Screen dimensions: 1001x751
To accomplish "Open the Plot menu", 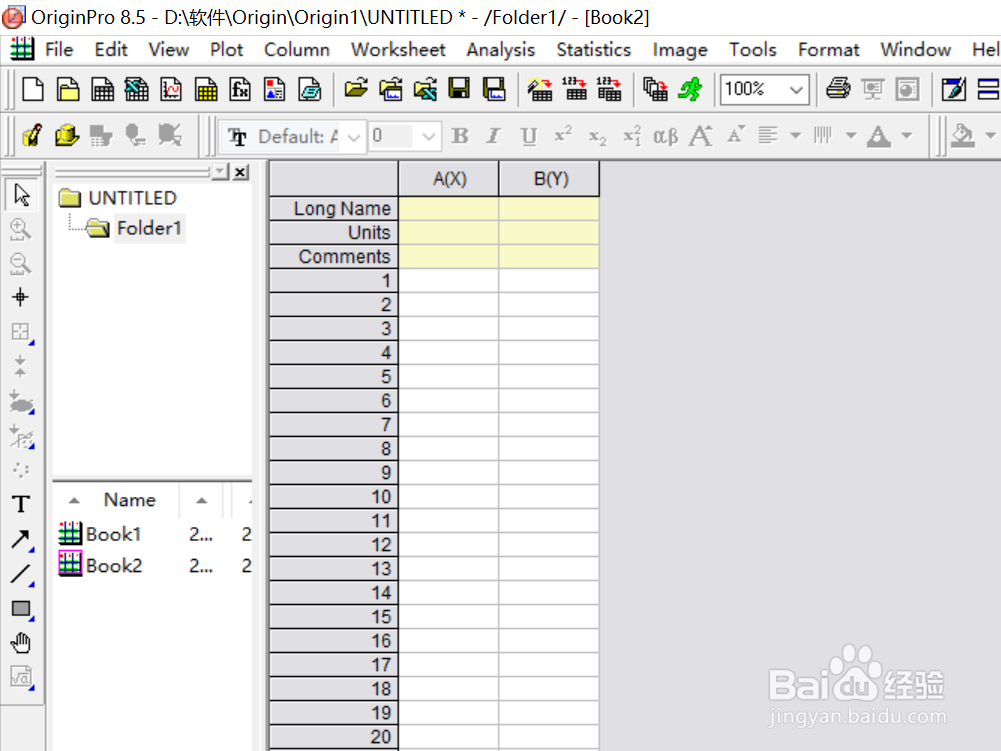I will coord(227,50).
